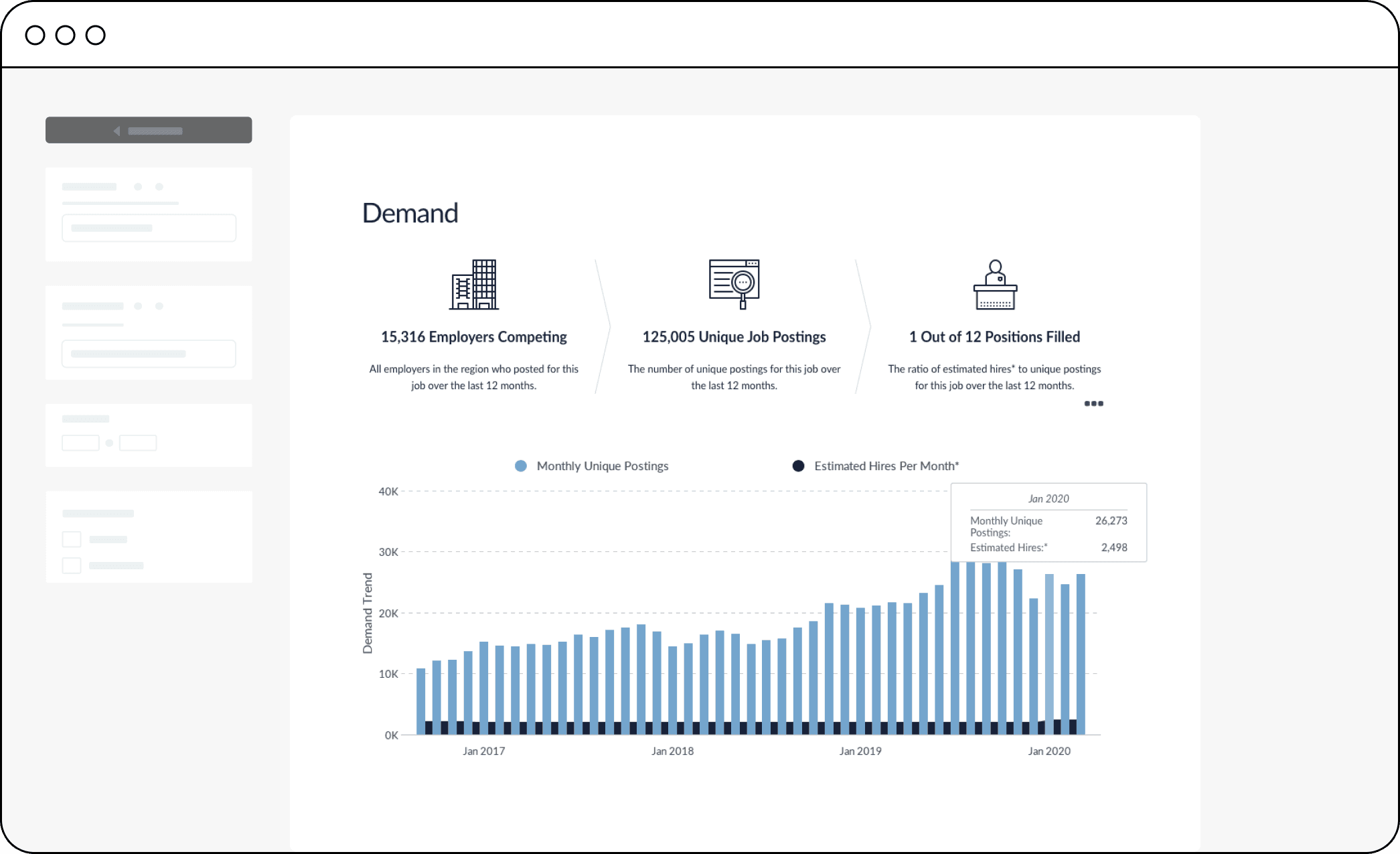Viewport: 1400px width, 854px height.
Task: Click the 15,316 Employers Competing heading
Action: [474, 337]
